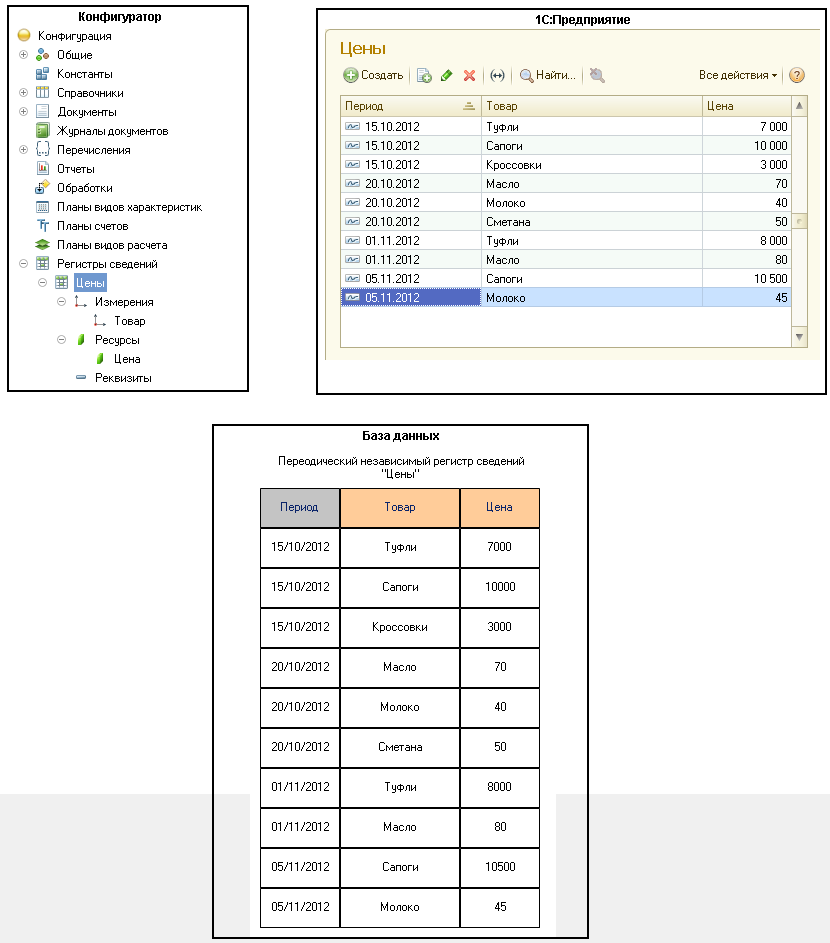Click the Общие tree icon
Screen dimensions: 830x943
[x=42, y=55]
